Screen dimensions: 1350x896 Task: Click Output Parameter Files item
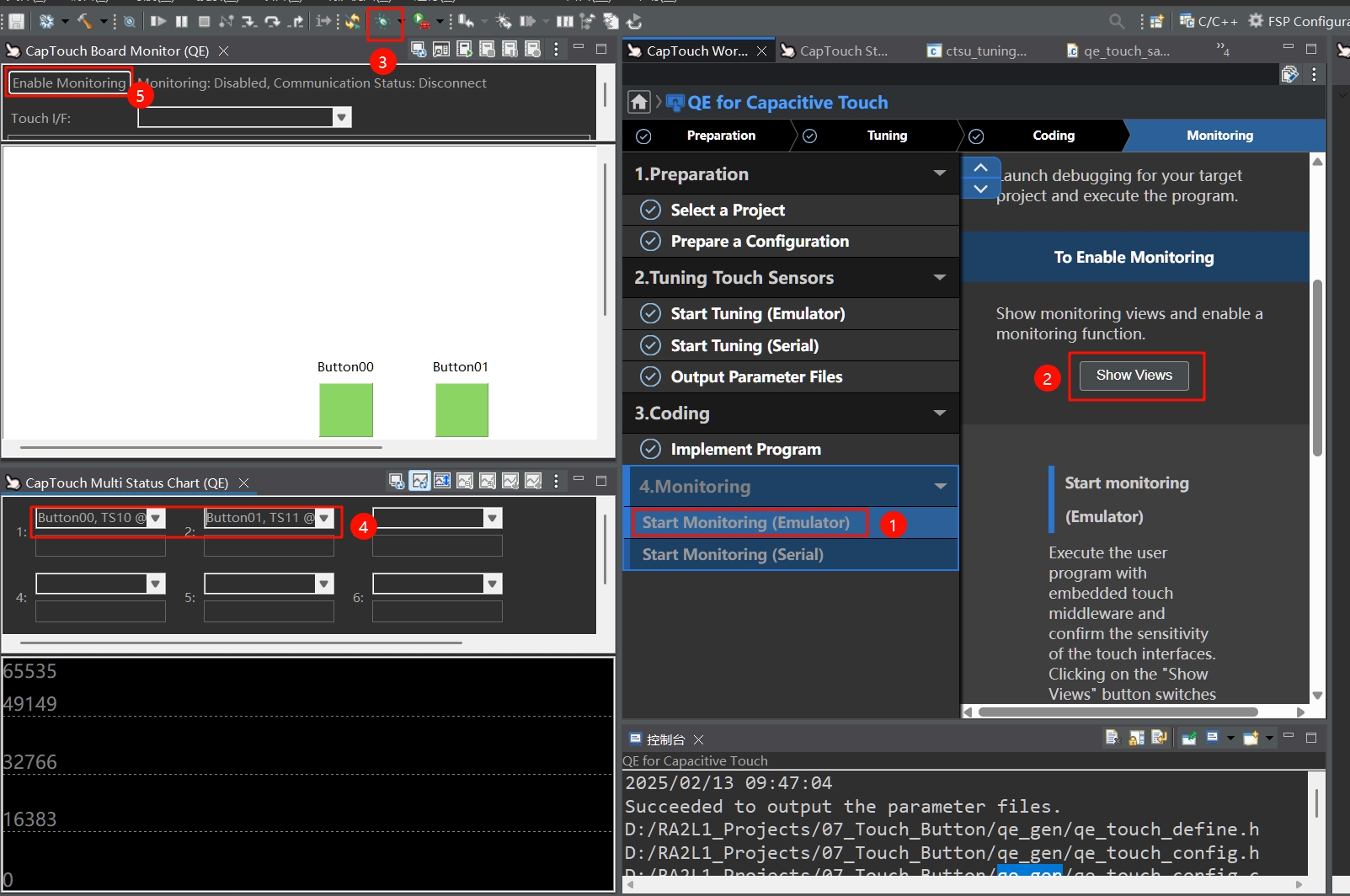(x=791, y=376)
